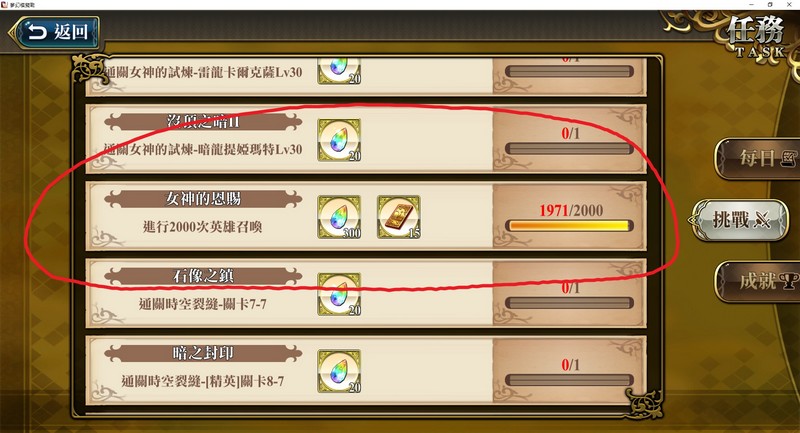
Task: Open the 每日 daily tasks tab
Action: (x=759, y=159)
